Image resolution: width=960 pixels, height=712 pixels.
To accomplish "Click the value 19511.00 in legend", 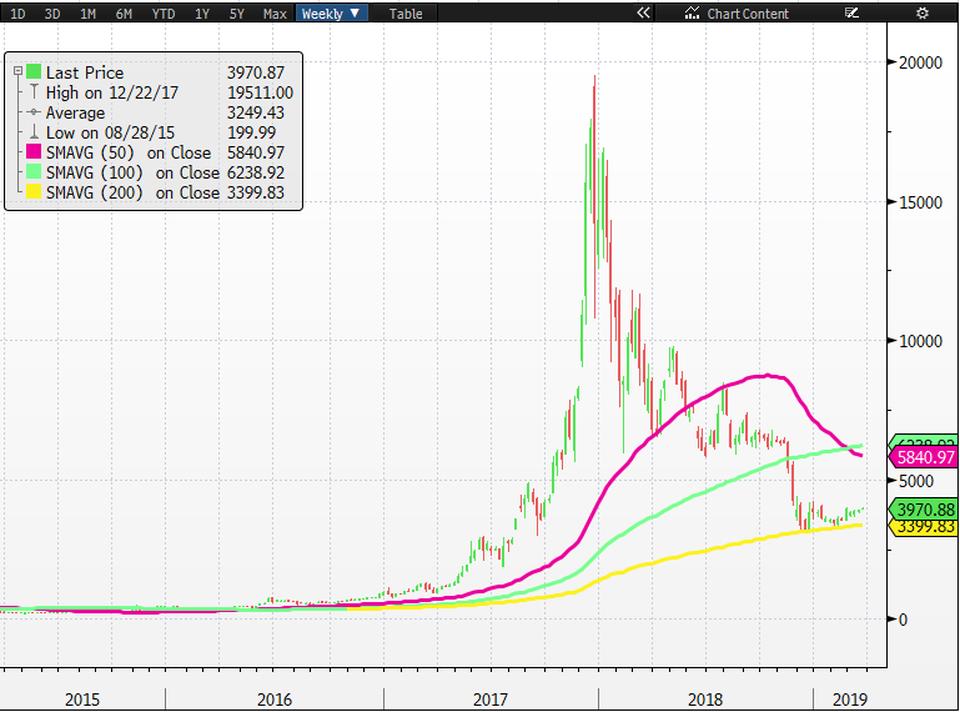I will (260, 92).
